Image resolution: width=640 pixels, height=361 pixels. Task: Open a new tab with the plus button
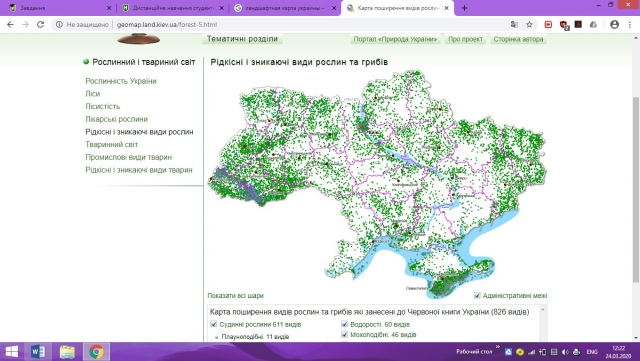pos(464,8)
